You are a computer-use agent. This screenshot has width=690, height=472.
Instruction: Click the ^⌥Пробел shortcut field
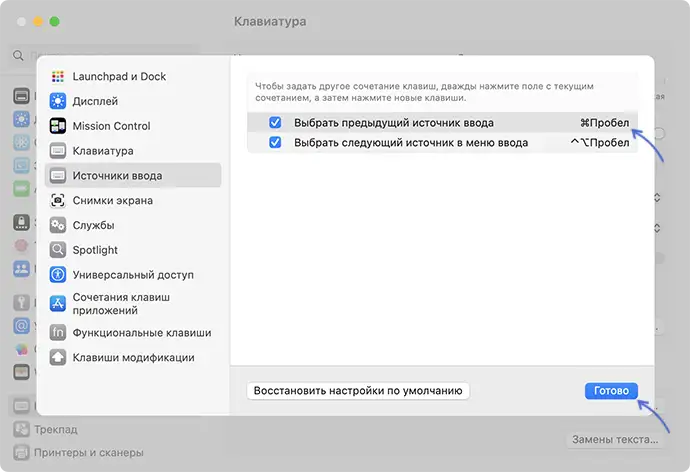coord(600,143)
